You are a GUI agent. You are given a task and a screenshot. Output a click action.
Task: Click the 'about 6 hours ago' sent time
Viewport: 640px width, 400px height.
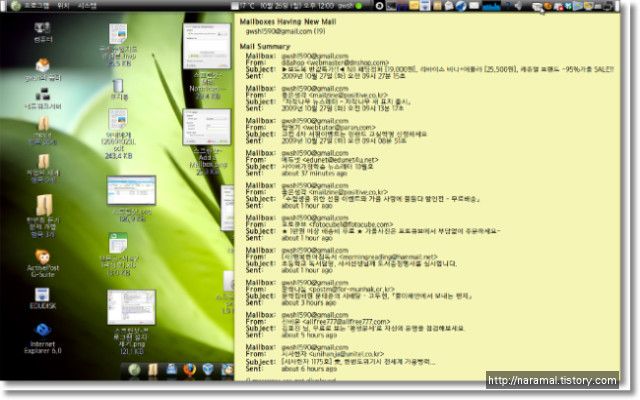tap(309, 369)
